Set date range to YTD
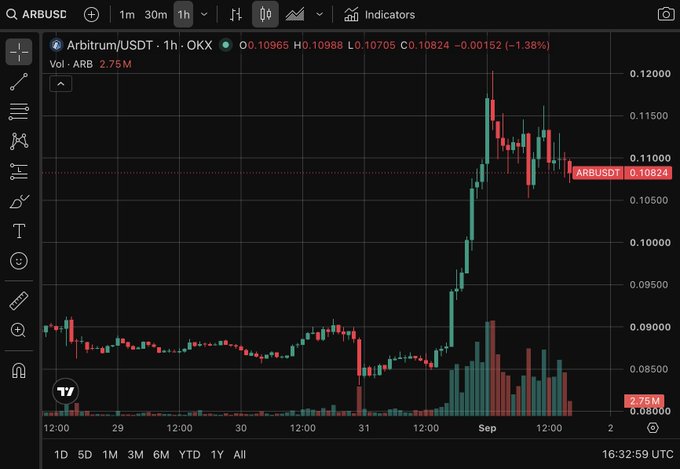Viewport: 680px width, 469px height. [190, 455]
